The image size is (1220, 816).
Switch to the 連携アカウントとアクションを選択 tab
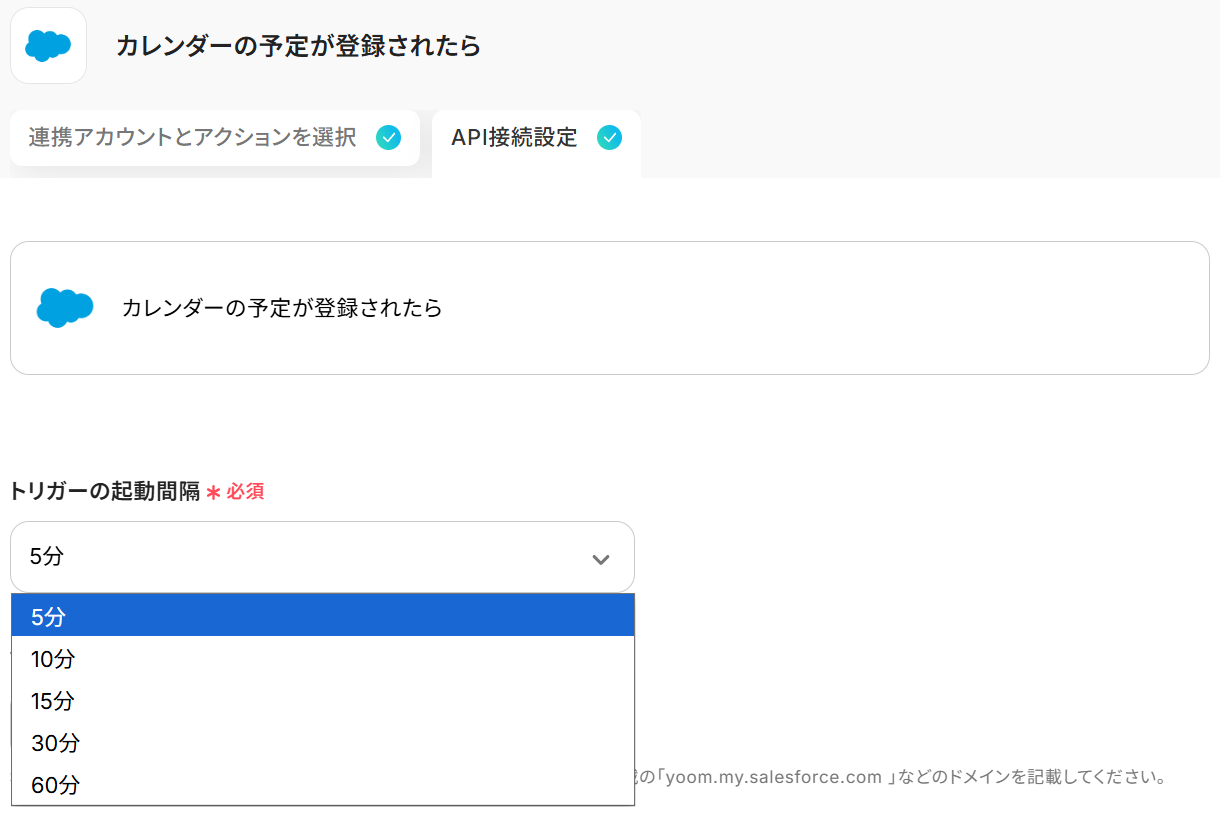click(193, 138)
